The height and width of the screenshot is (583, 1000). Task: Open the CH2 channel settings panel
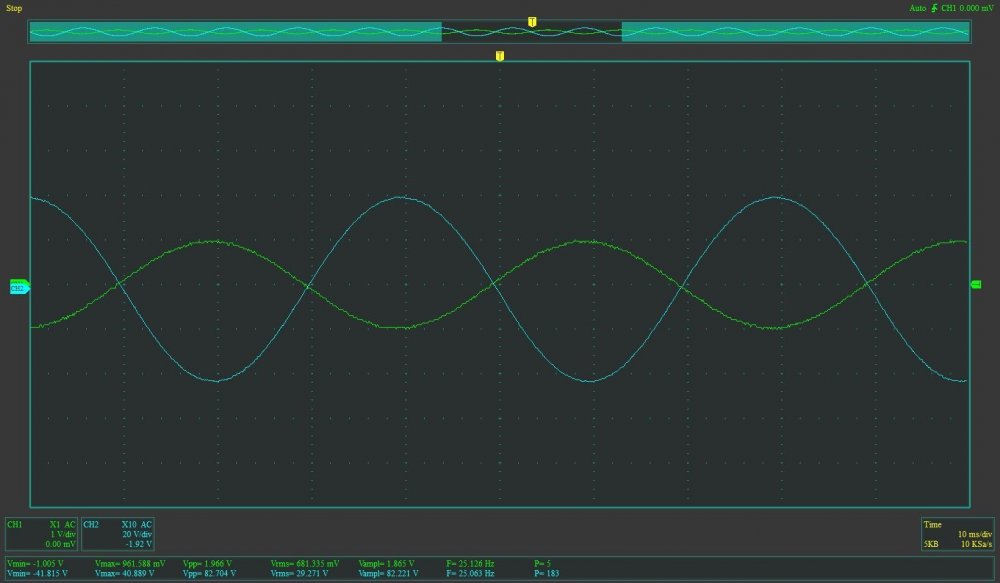pos(118,534)
